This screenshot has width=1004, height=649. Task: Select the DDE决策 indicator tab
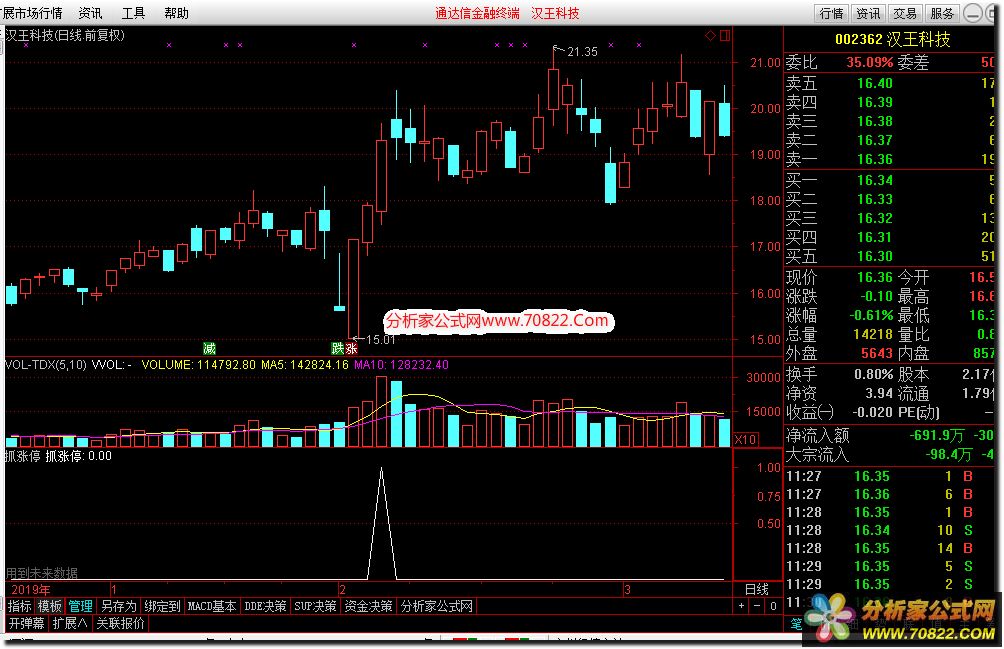[x=265, y=606]
